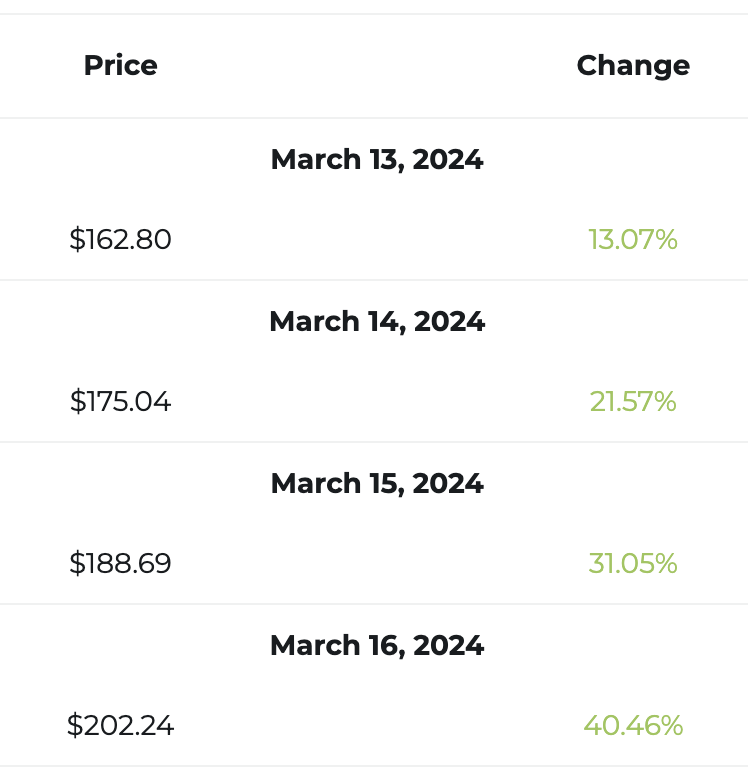
Task: Click the $162.80 price value
Action: click(121, 240)
